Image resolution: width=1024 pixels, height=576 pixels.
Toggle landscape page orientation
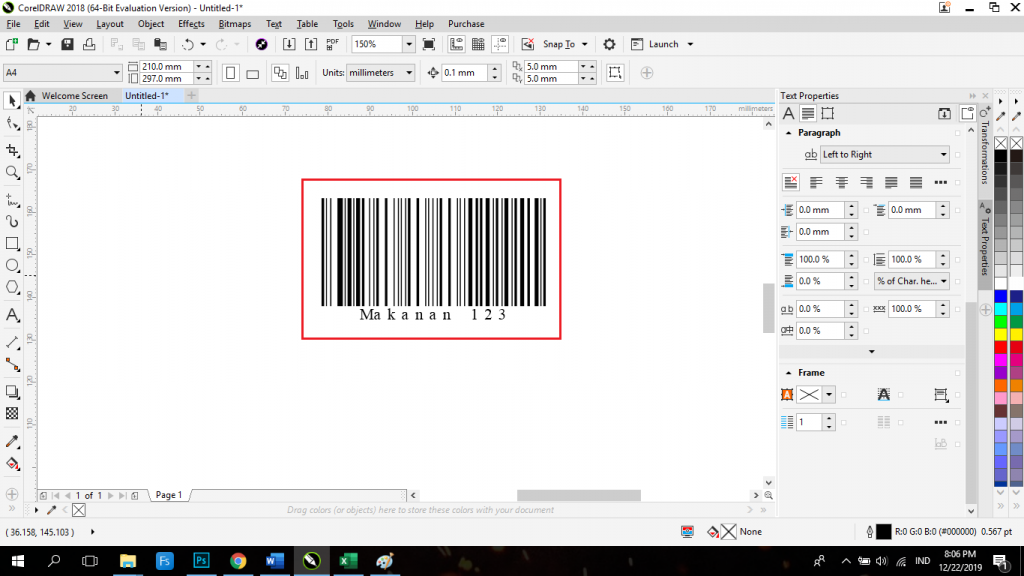[253, 72]
